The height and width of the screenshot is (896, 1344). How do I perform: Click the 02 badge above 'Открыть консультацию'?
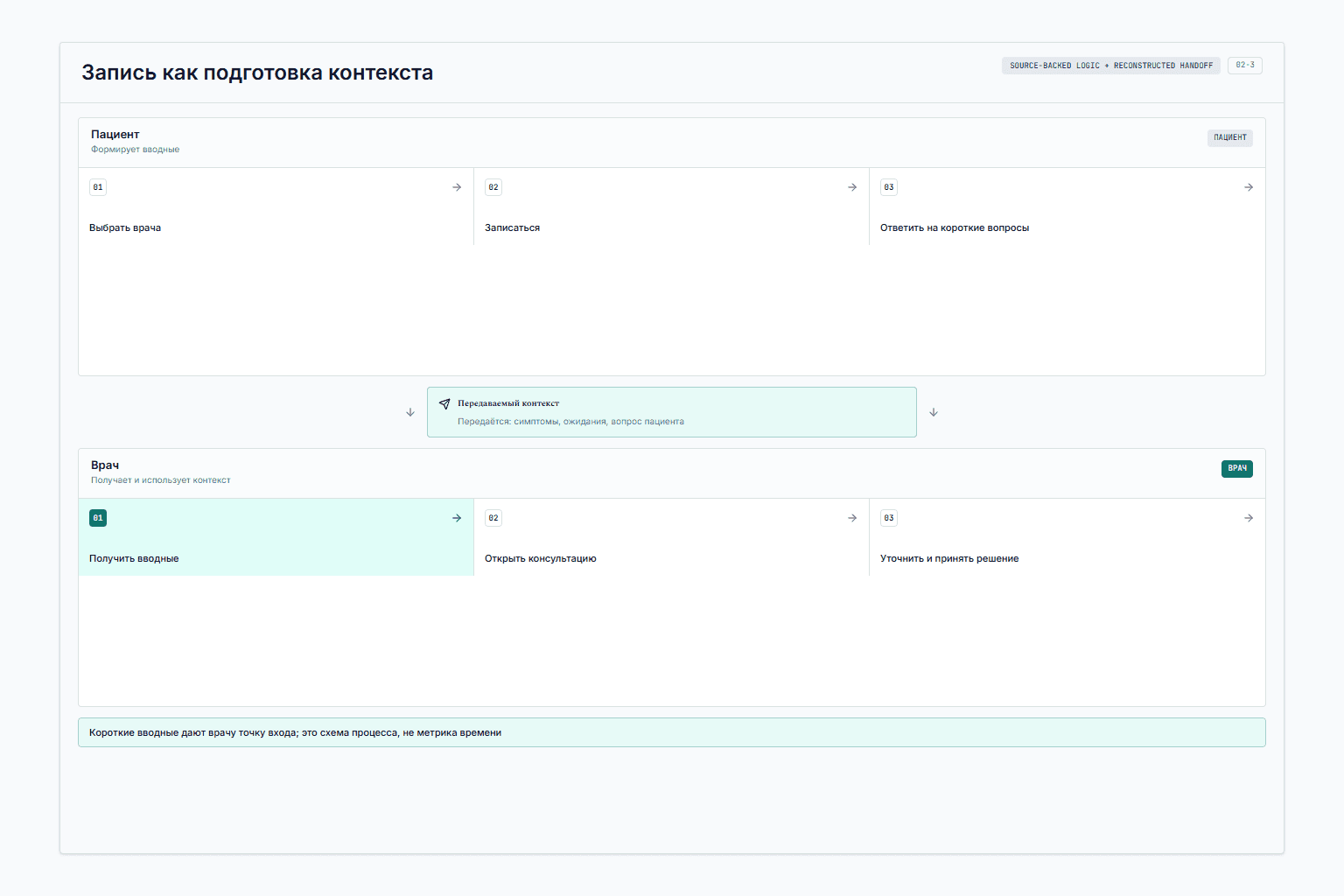[493, 518]
